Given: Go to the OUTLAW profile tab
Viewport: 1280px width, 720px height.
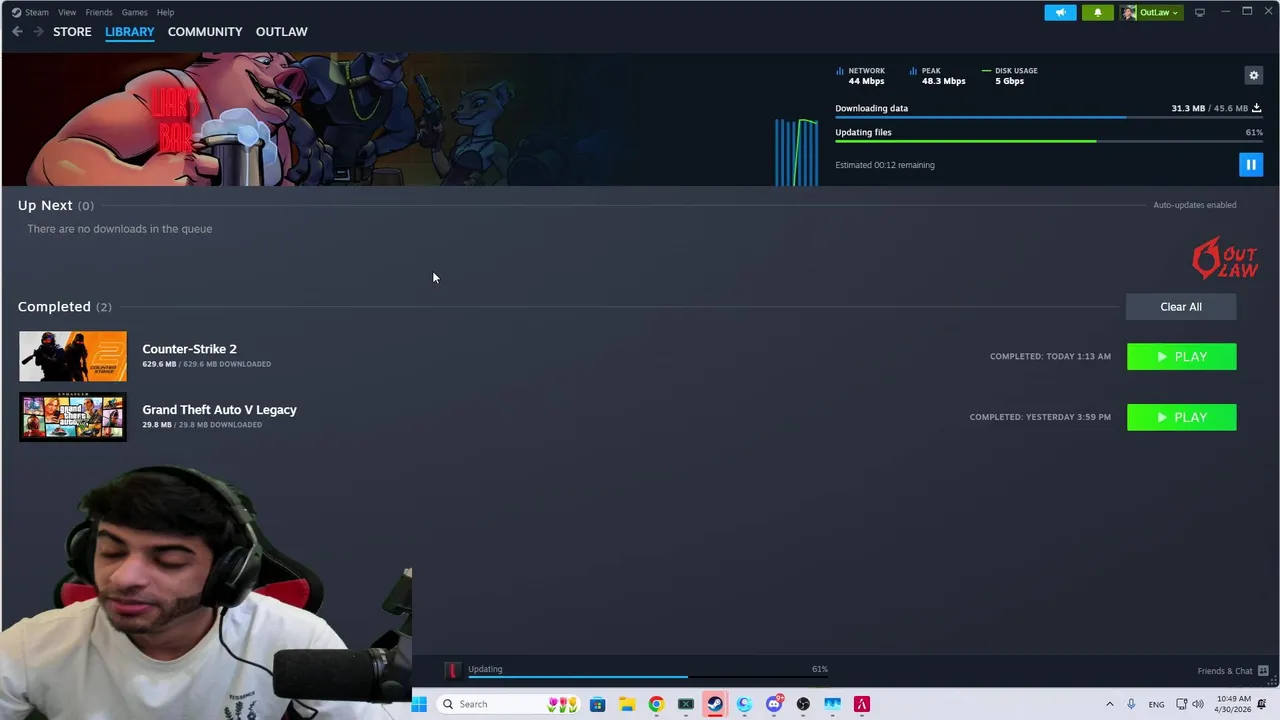Looking at the screenshot, I should [281, 32].
